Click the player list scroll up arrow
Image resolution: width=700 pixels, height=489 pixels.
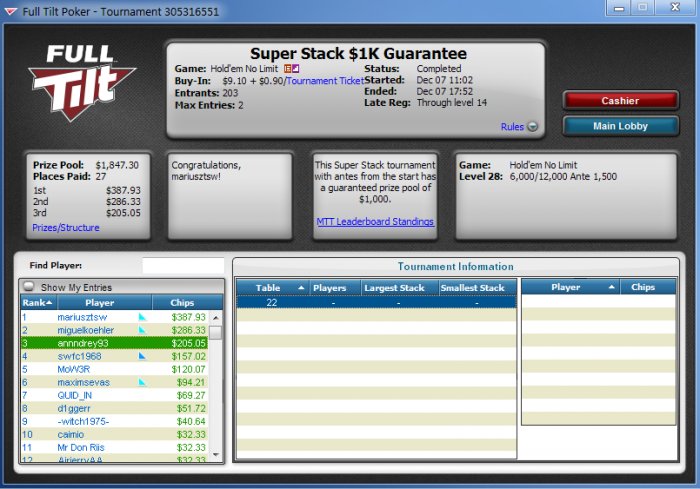click(216, 318)
